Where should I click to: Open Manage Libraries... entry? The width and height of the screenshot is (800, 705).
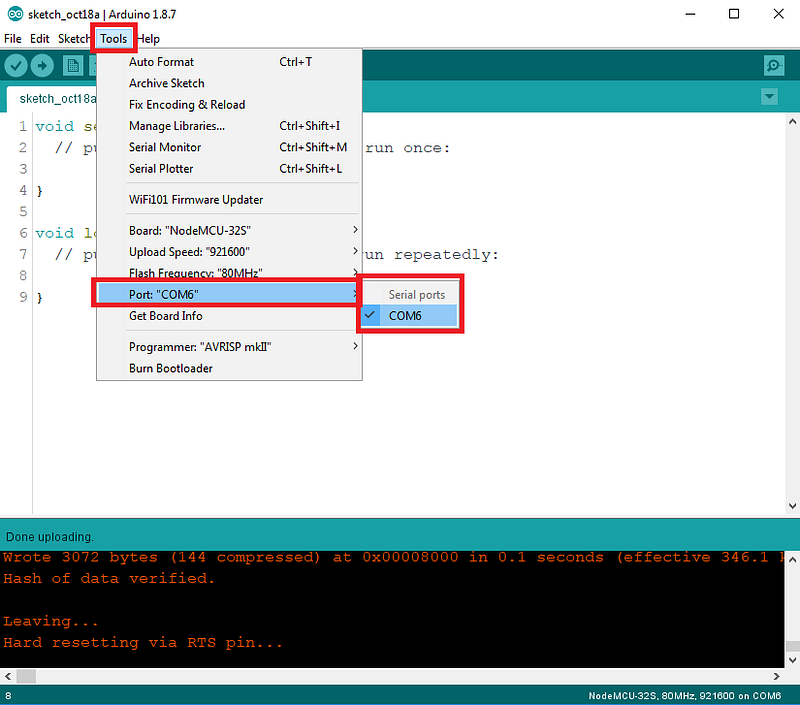click(229, 126)
